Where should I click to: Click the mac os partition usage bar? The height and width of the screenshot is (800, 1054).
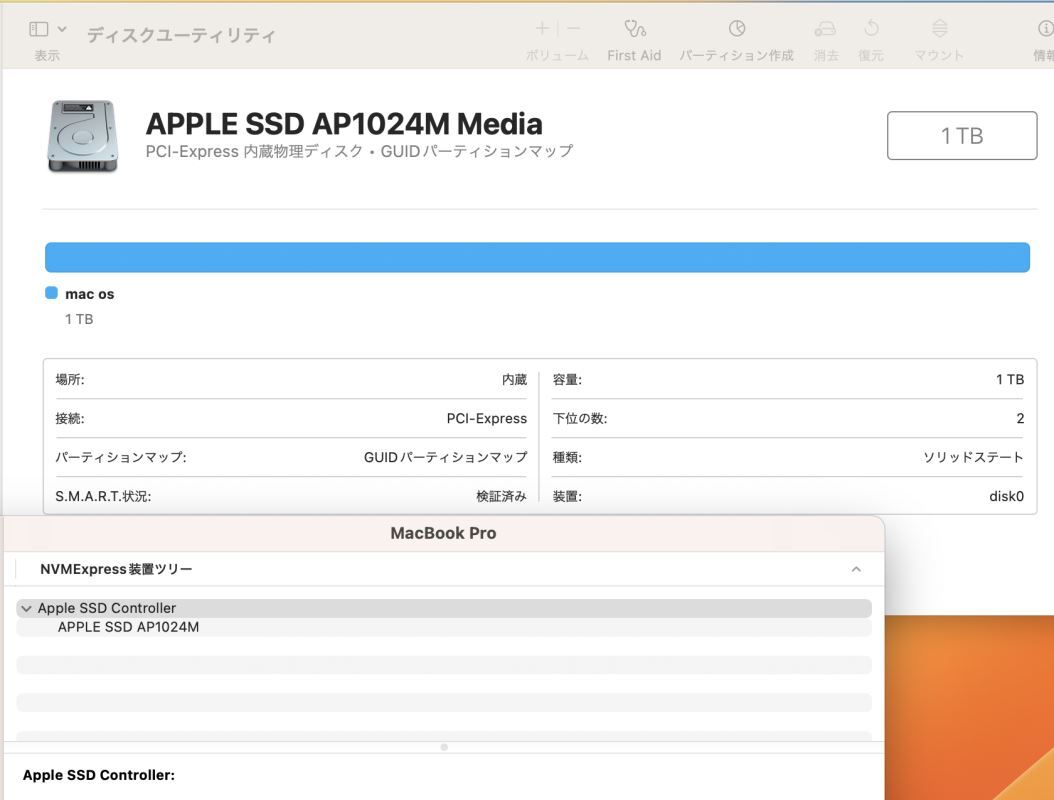[x=536, y=257]
